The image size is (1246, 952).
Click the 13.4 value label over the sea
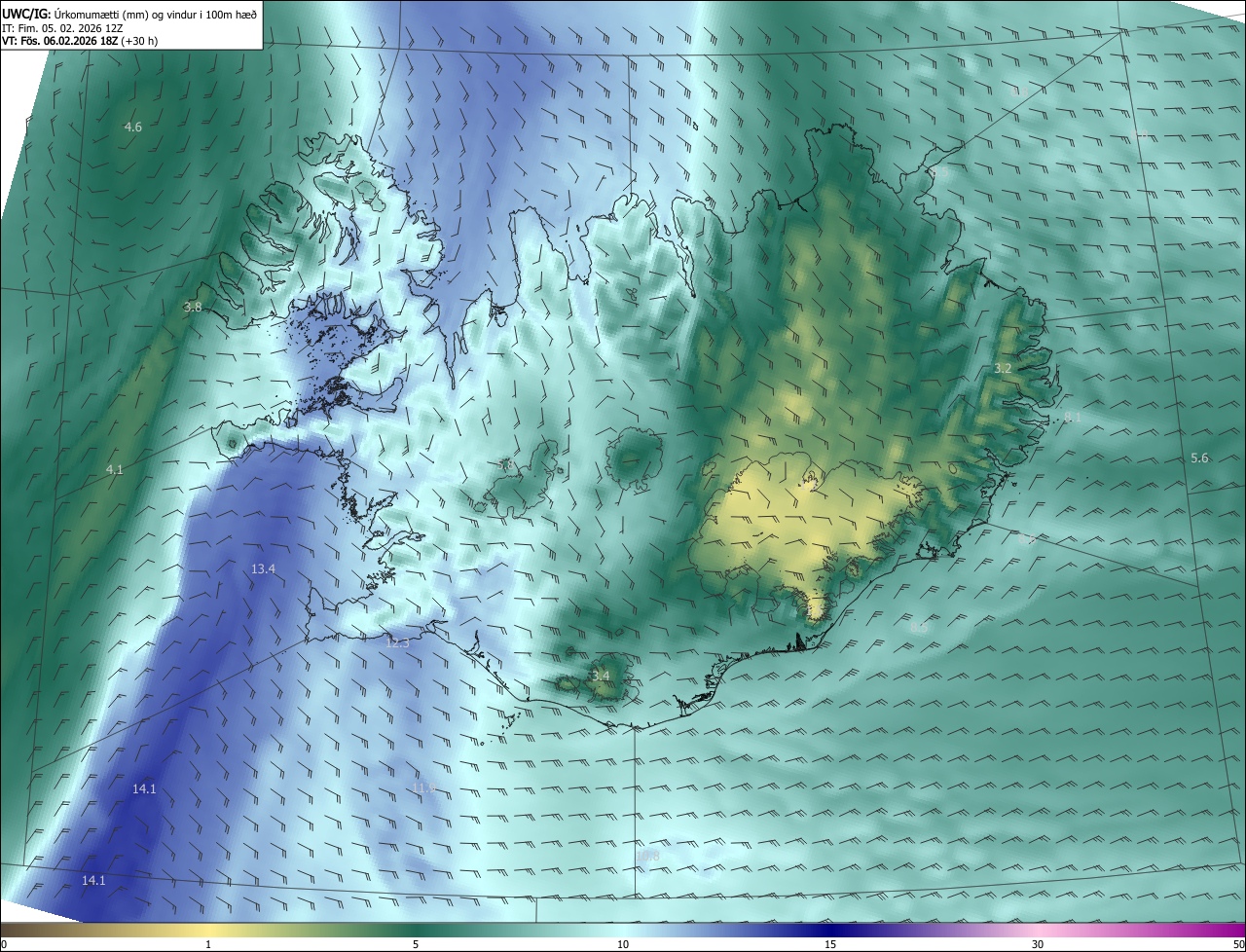pyautogui.click(x=264, y=569)
